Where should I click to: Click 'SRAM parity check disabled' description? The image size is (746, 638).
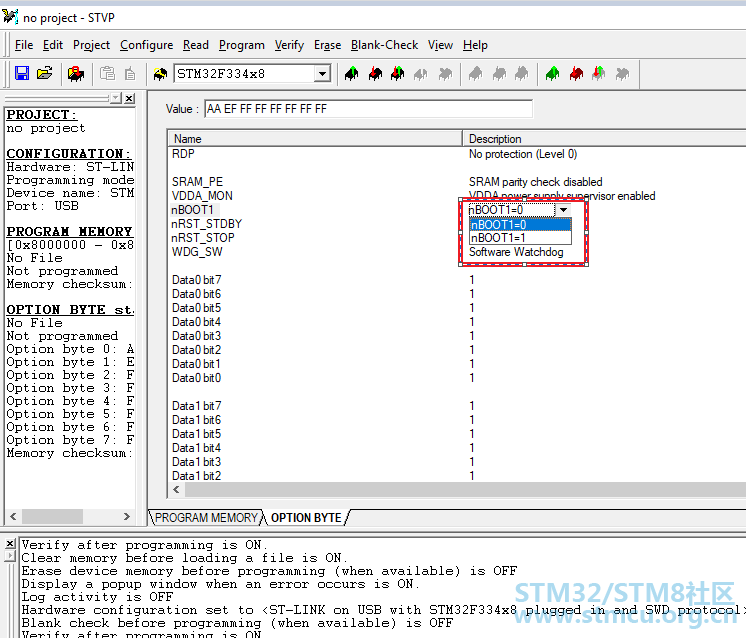[x=536, y=182]
